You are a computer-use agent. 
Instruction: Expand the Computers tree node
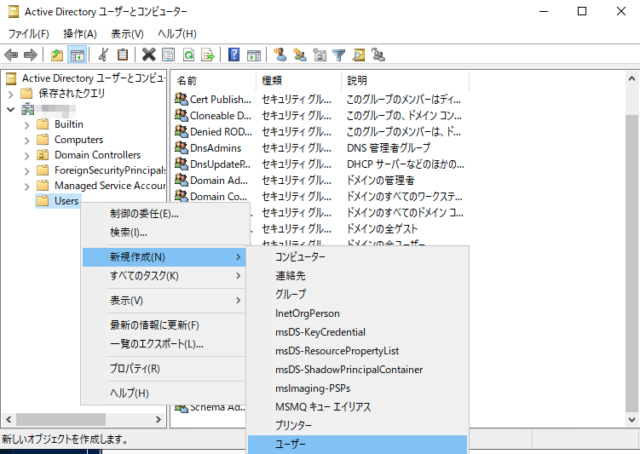[27, 140]
